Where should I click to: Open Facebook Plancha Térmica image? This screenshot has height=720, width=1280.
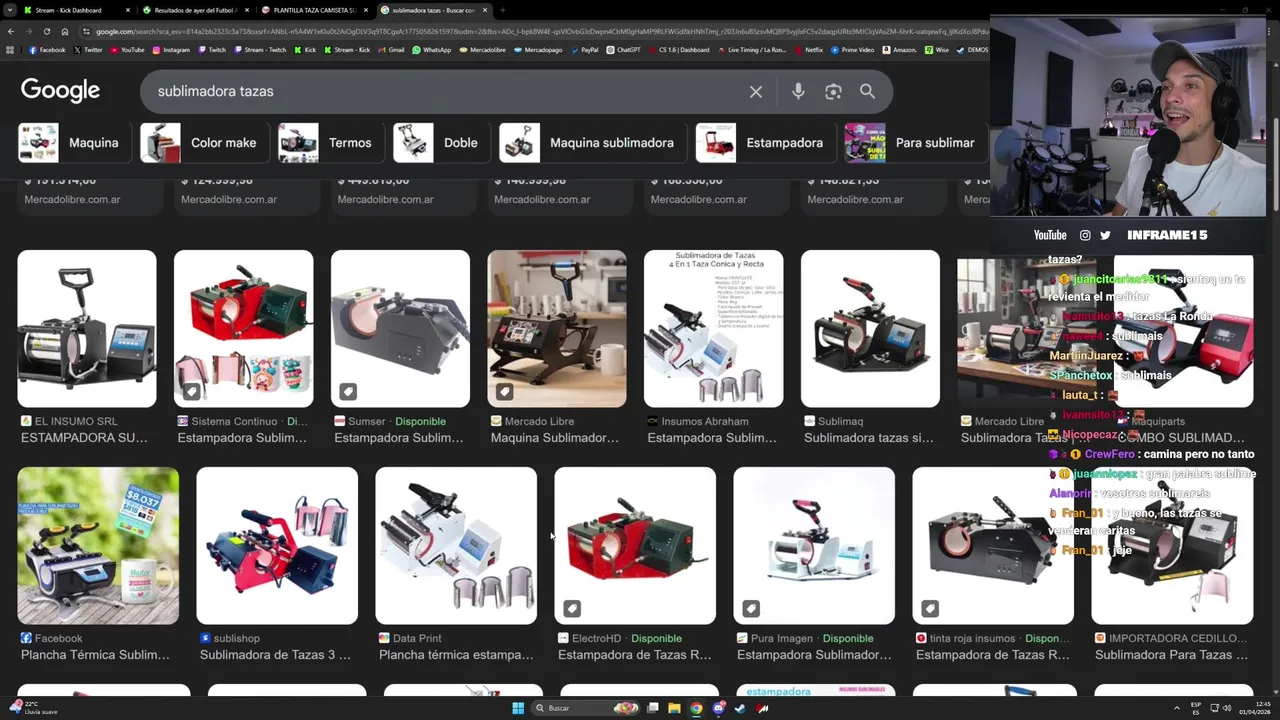tap(98, 546)
